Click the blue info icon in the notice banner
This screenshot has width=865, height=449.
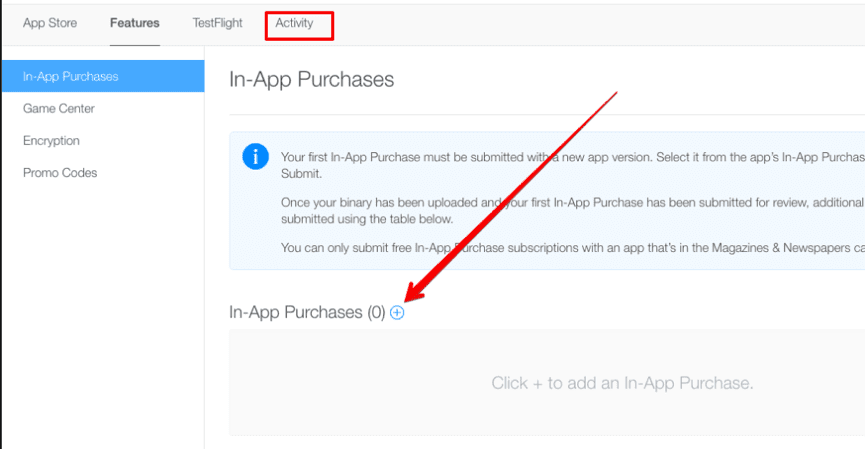[255, 157]
